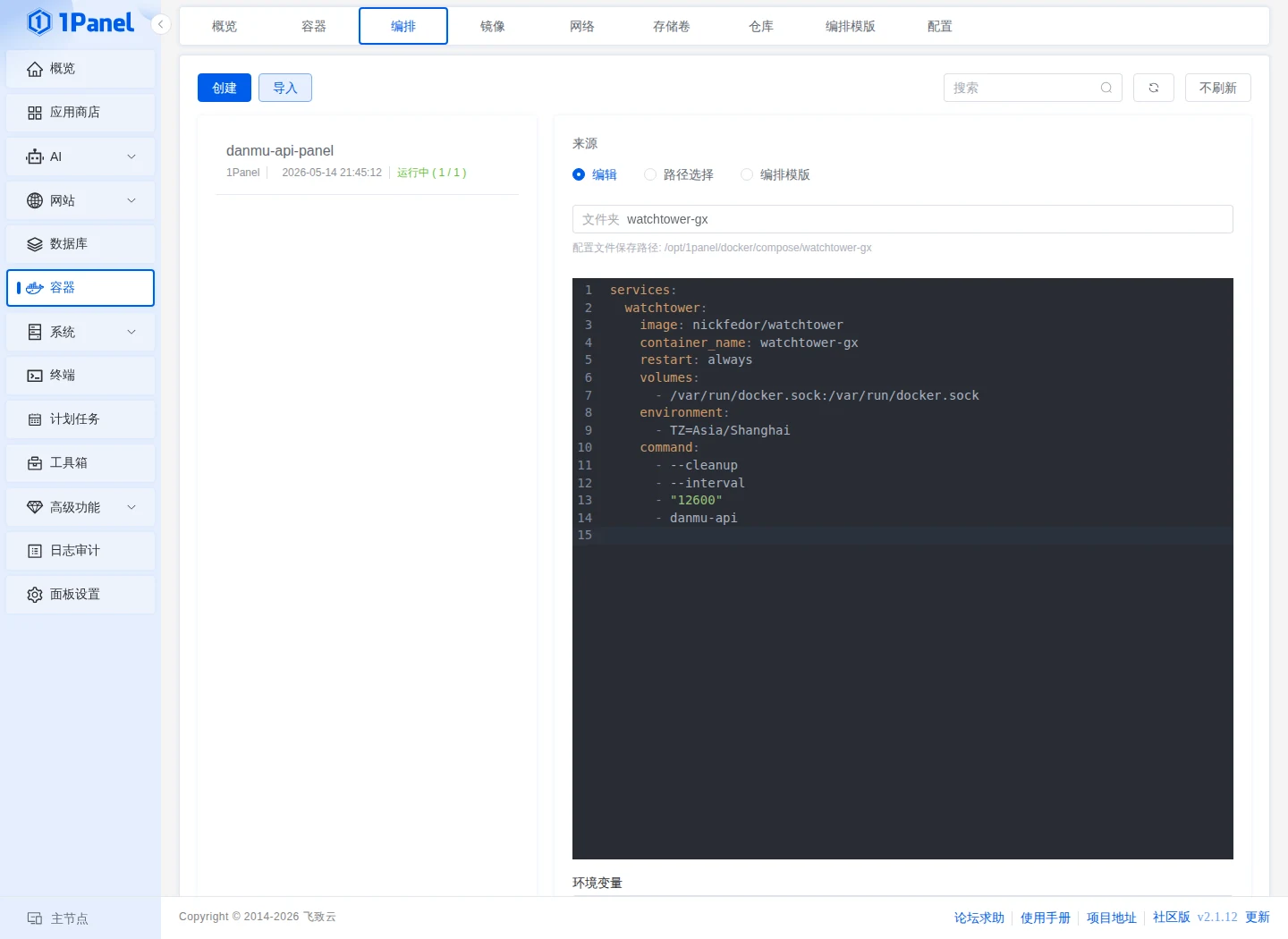Click the gear icon for 面板设置
The width and height of the screenshot is (1288, 939).
click(x=35, y=595)
